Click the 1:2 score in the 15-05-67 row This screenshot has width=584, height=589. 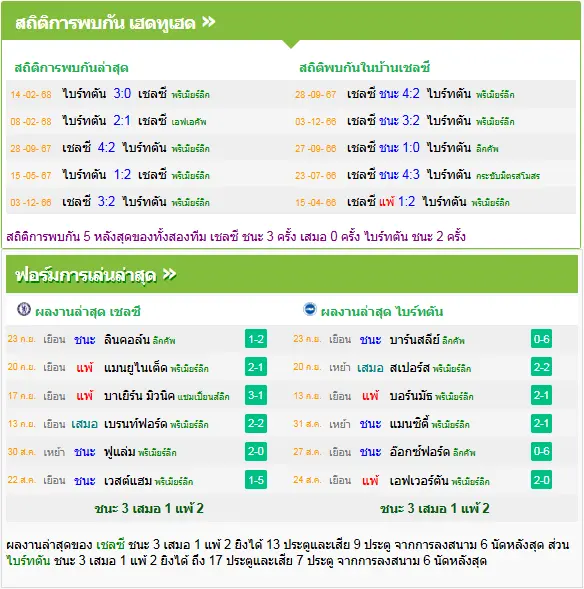click(x=122, y=174)
